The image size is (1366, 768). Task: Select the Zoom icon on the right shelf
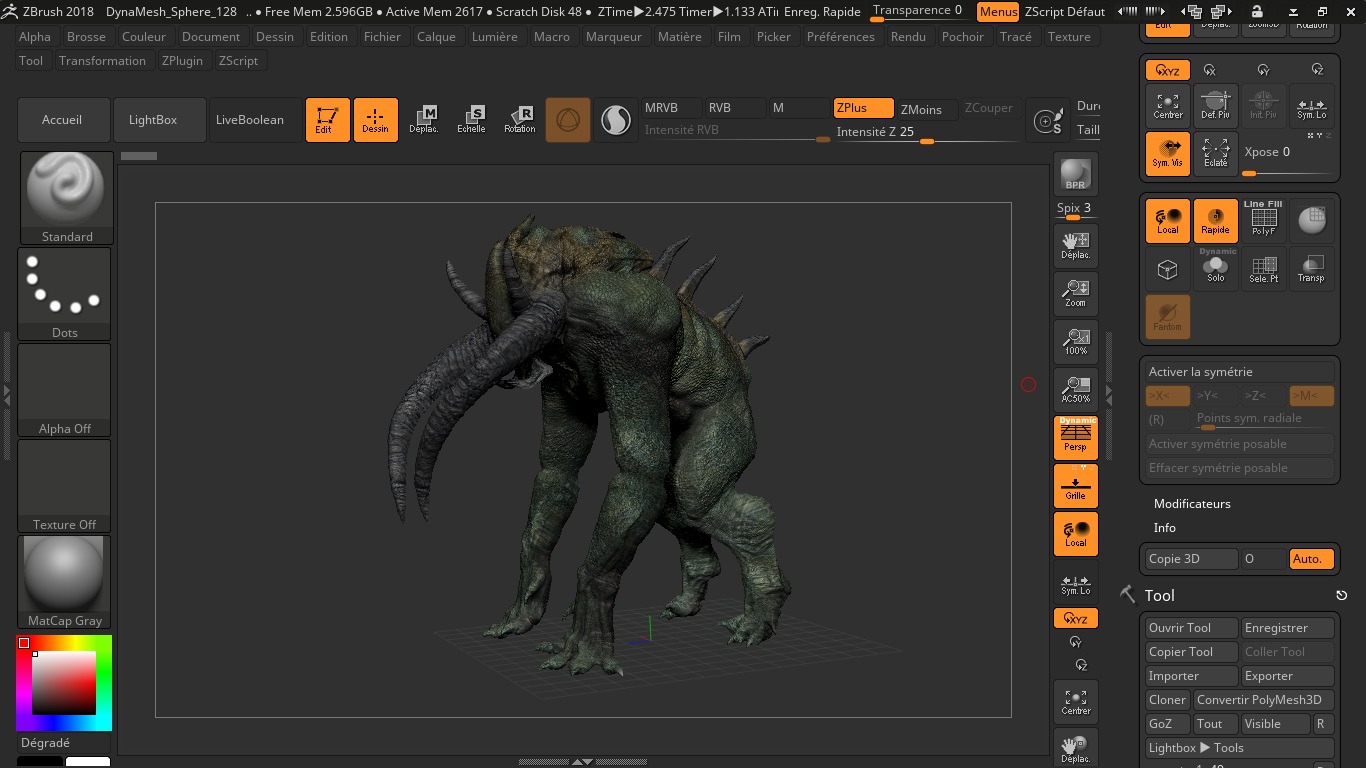coord(1075,293)
